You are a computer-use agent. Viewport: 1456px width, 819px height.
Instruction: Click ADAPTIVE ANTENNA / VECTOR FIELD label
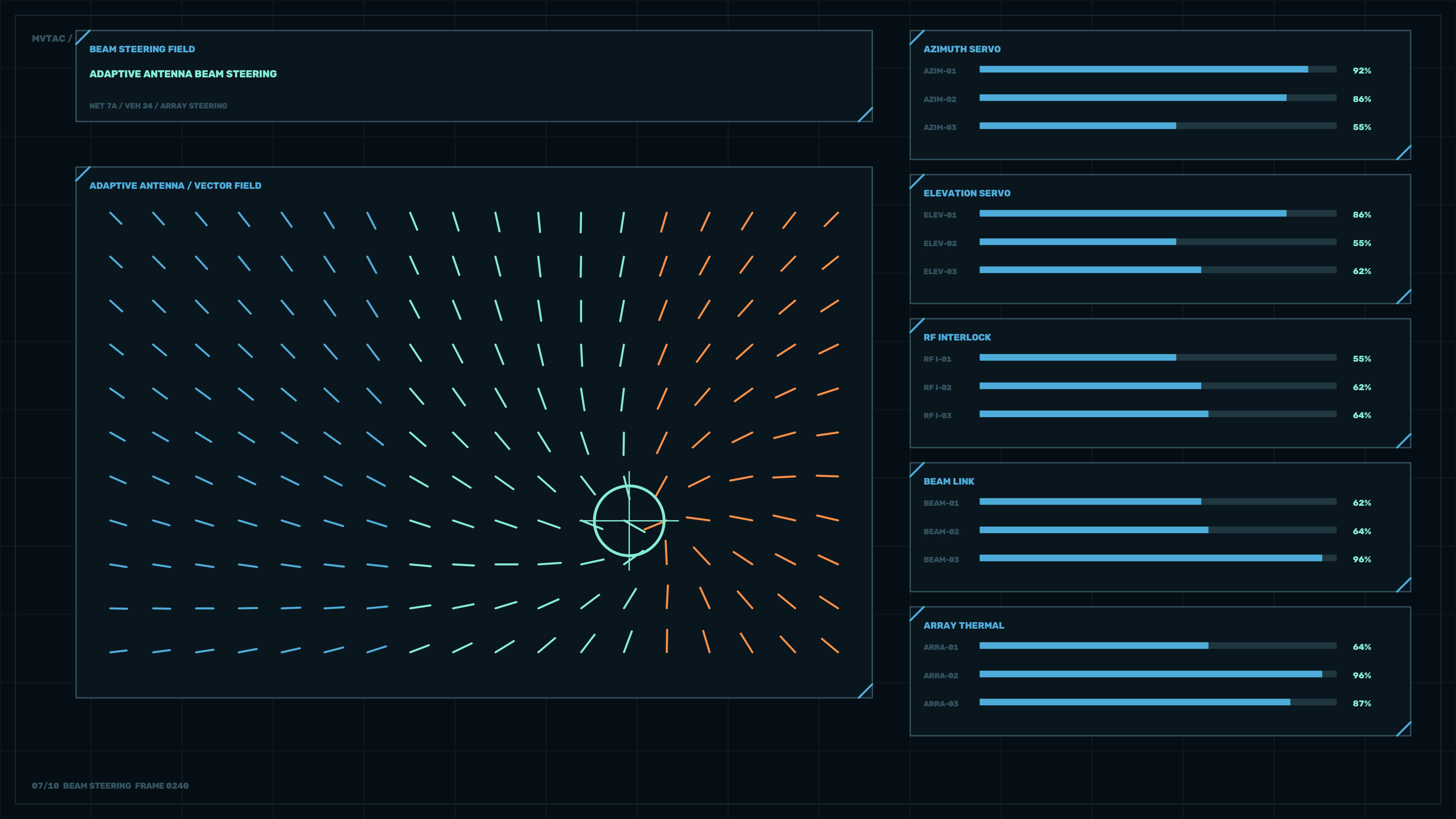point(175,185)
